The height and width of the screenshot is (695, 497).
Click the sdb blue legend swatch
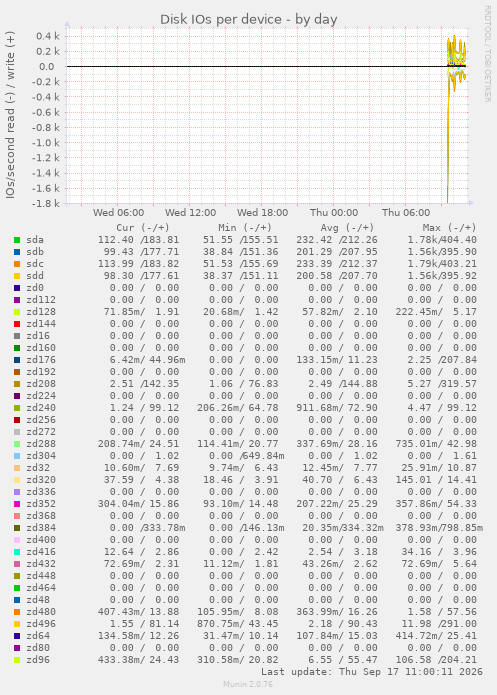[17, 252]
